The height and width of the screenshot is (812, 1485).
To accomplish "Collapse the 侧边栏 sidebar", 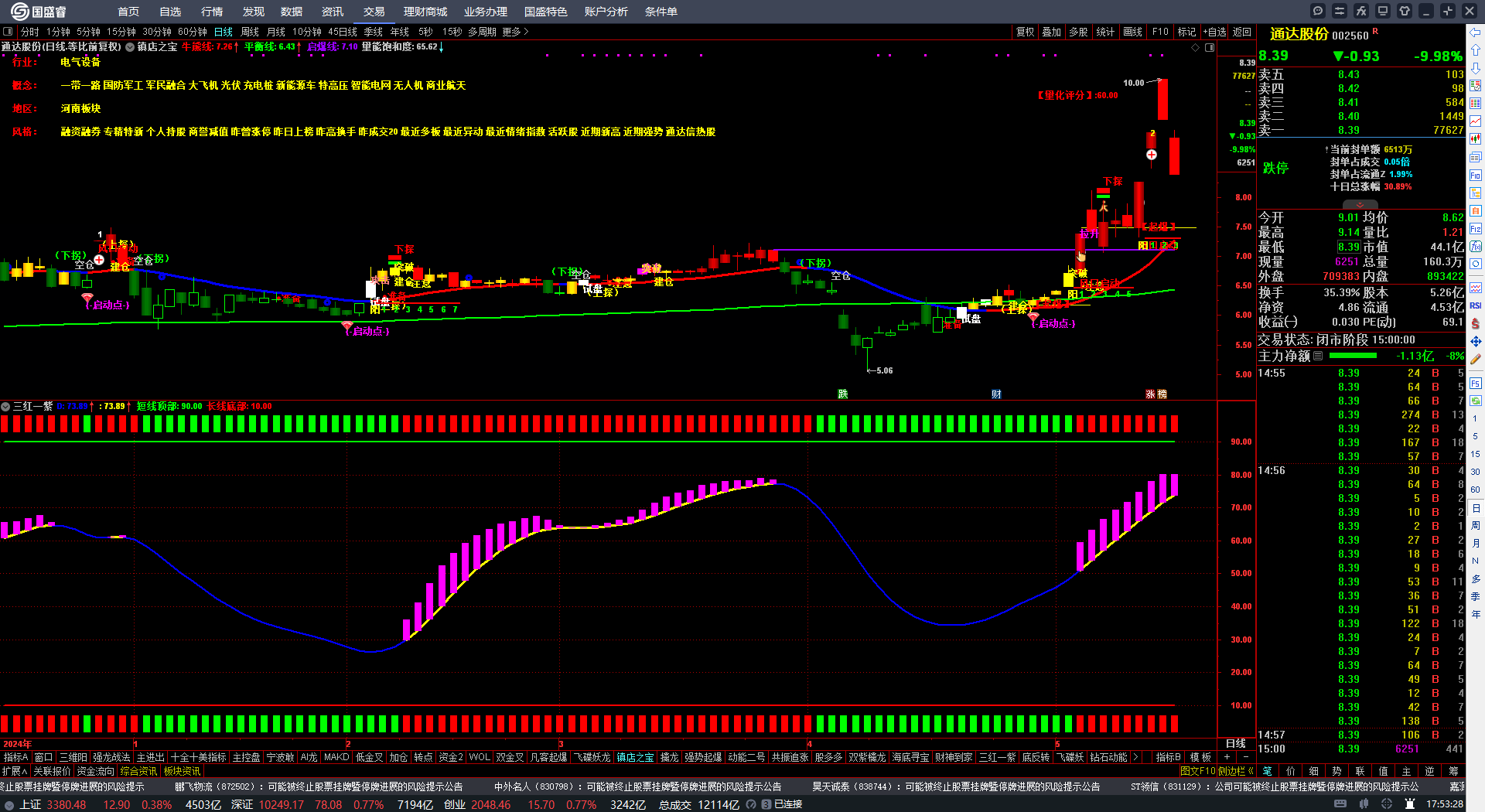I will (x=1235, y=771).
